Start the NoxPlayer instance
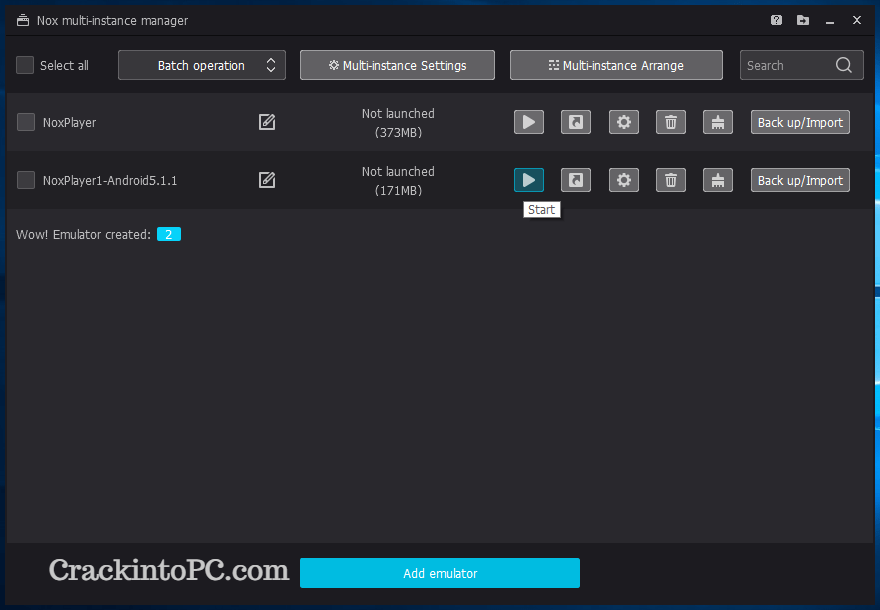This screenshot has width=880, height=610. pyautogui.click(x=529, y=122)
